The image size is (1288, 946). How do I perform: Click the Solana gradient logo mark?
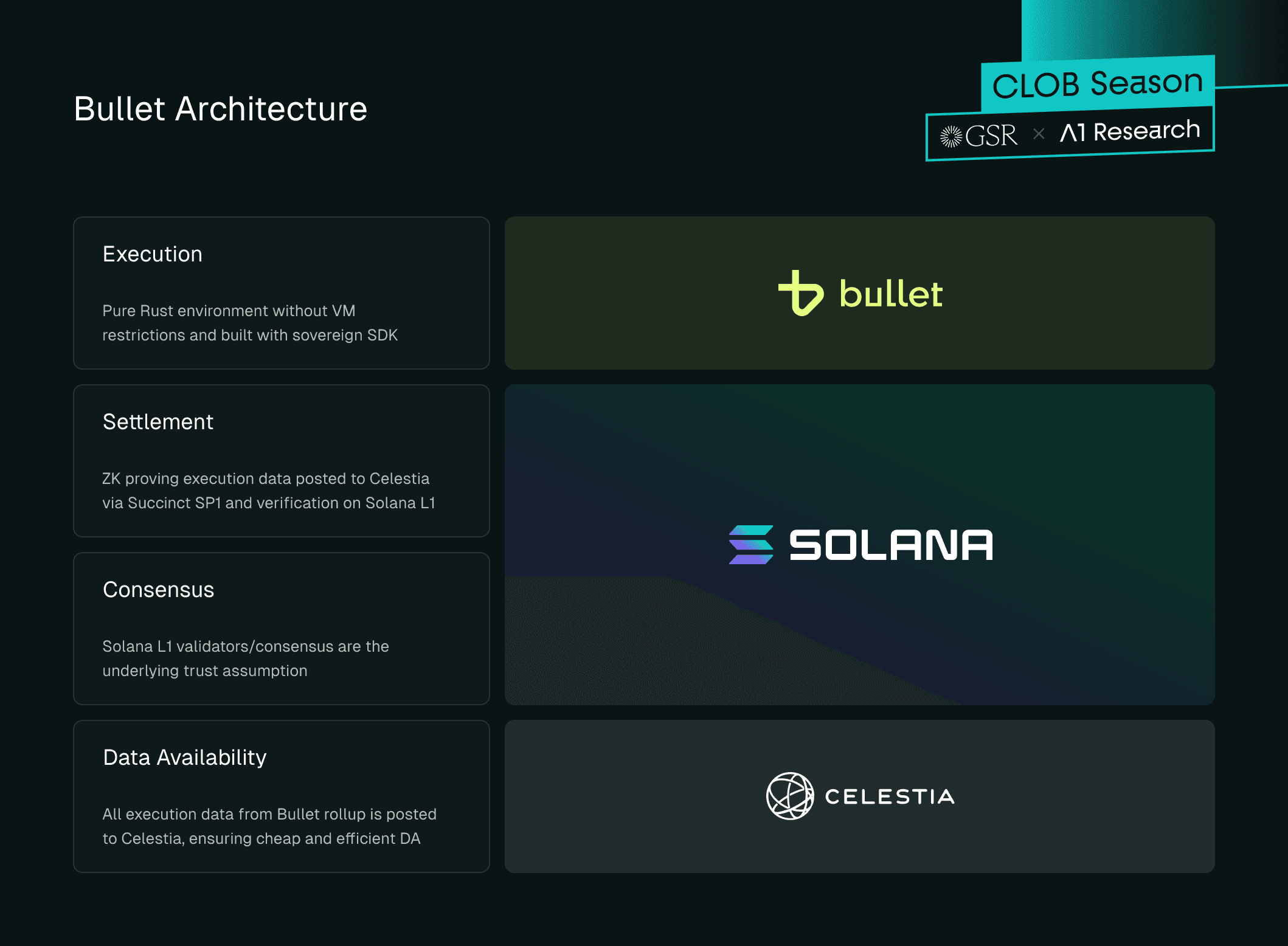751,545
